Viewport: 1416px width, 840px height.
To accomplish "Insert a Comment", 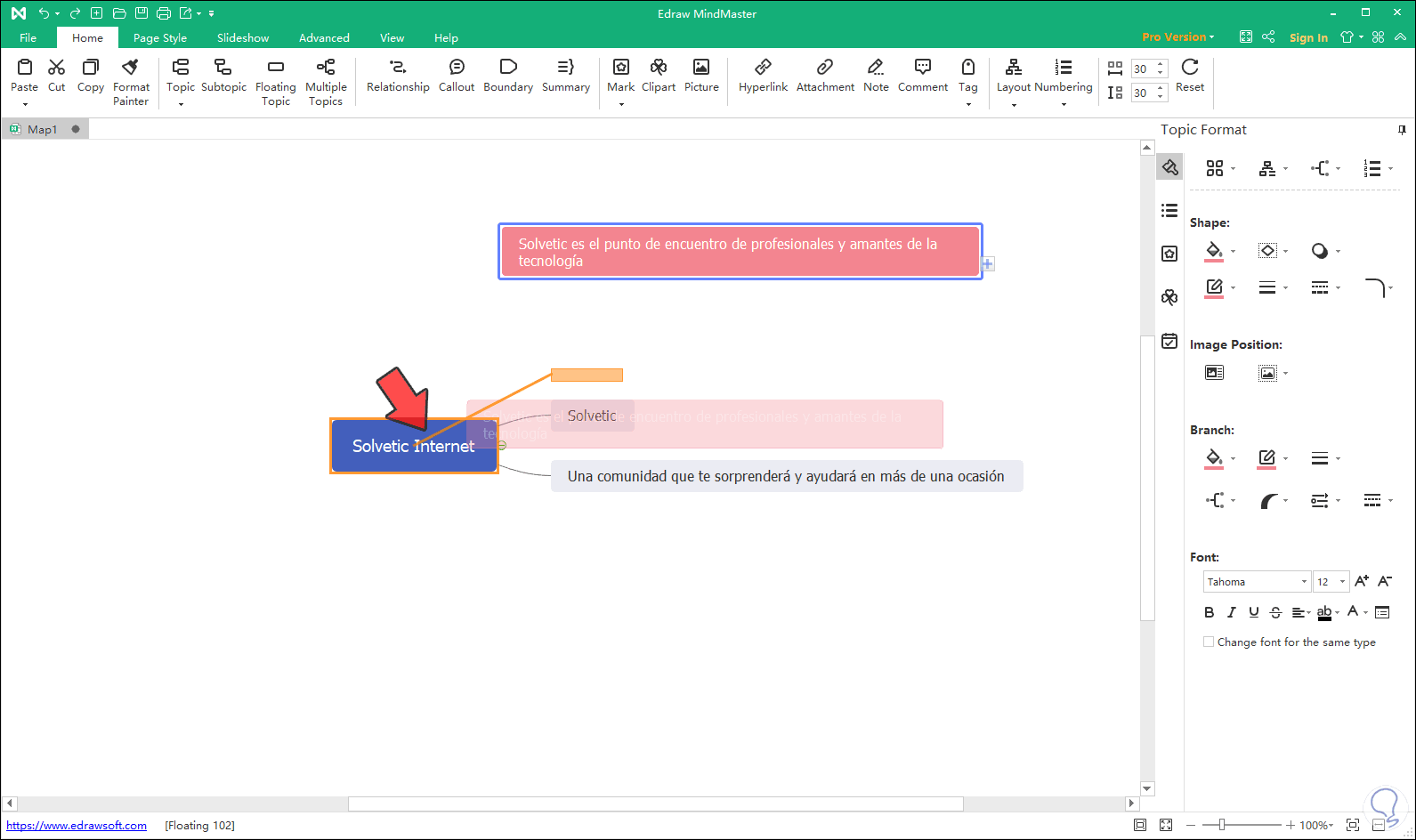I will coord(923,76).
